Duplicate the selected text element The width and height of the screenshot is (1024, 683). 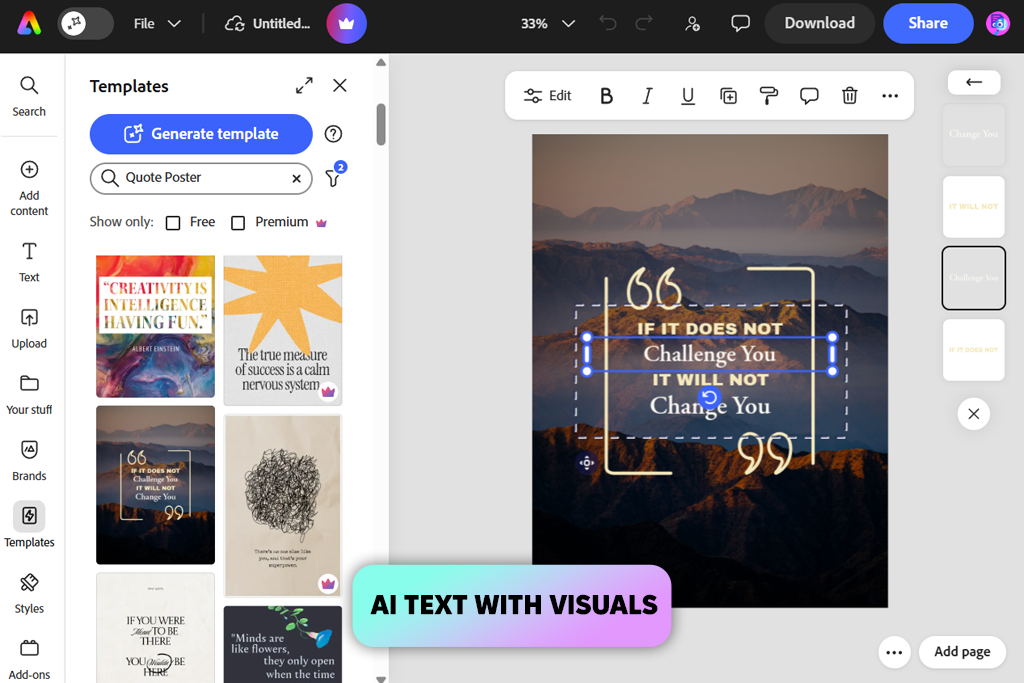click(728, 96)
